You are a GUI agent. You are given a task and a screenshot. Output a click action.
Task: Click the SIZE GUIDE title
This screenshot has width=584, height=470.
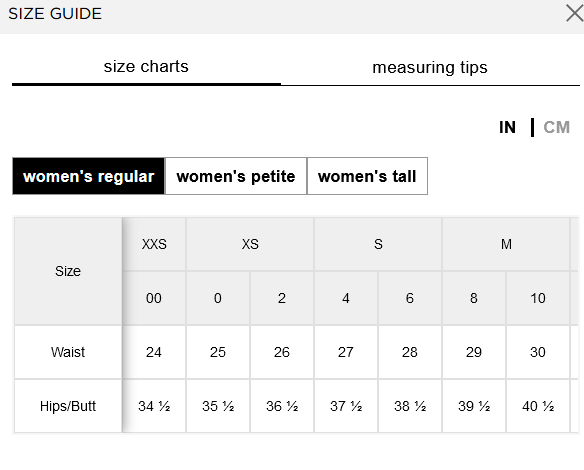(x=55, y=14)
